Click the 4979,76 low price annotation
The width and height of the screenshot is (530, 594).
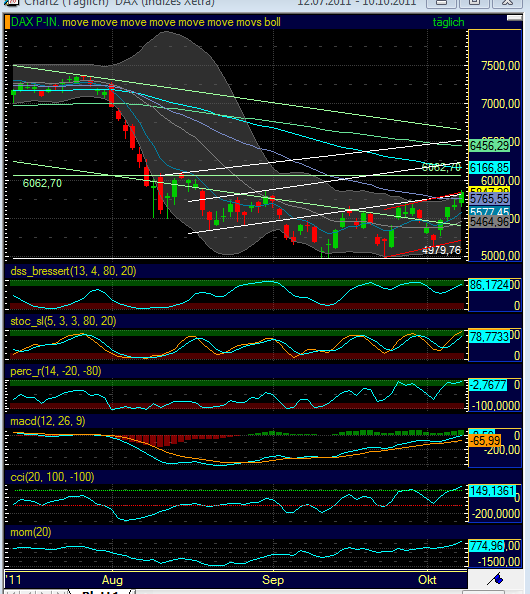tap(441, 250)
